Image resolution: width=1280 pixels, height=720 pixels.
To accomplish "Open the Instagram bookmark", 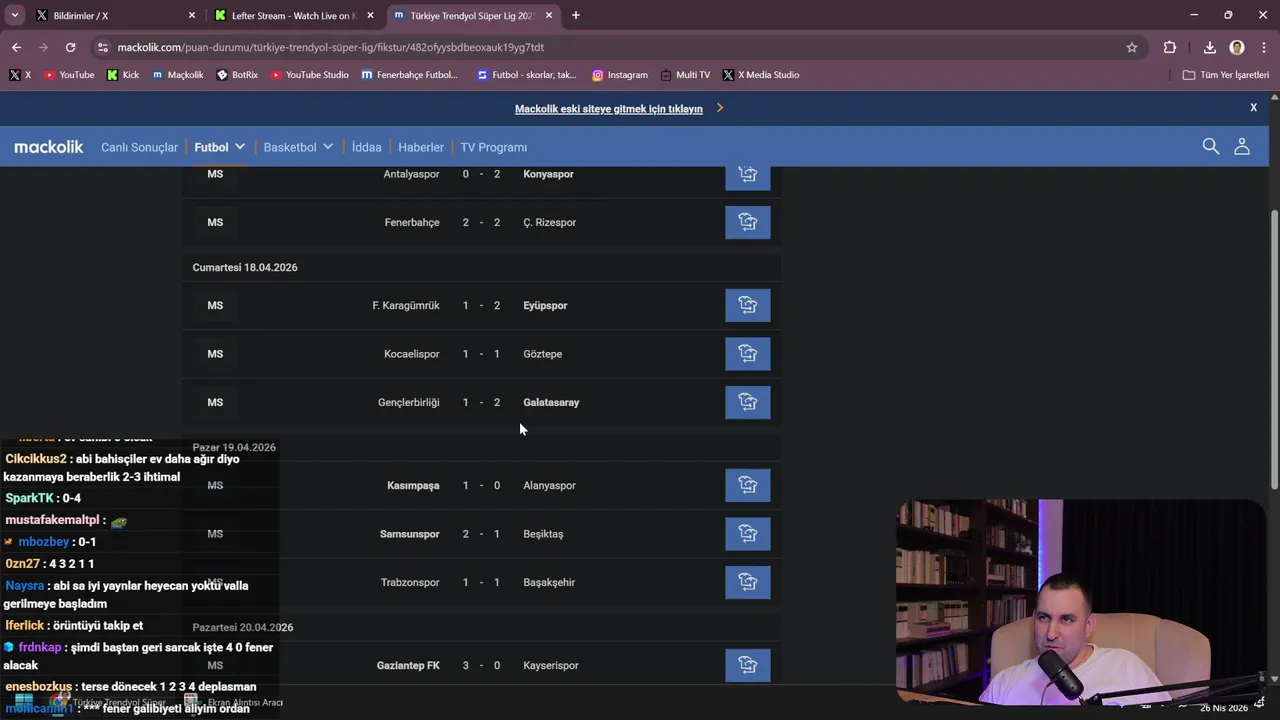I will [x=620, y=75].
